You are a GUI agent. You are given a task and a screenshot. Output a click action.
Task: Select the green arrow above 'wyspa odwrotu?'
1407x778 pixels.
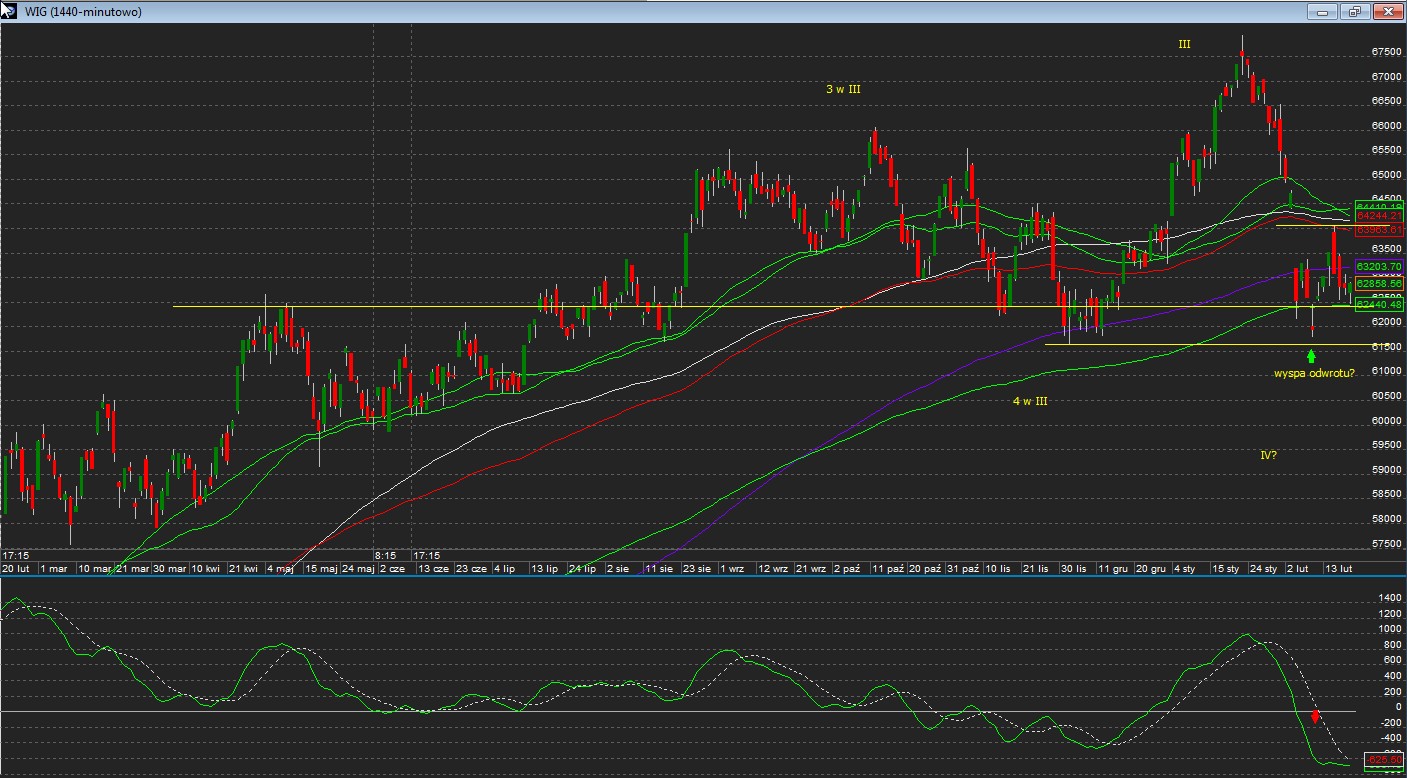(1311, 355)
